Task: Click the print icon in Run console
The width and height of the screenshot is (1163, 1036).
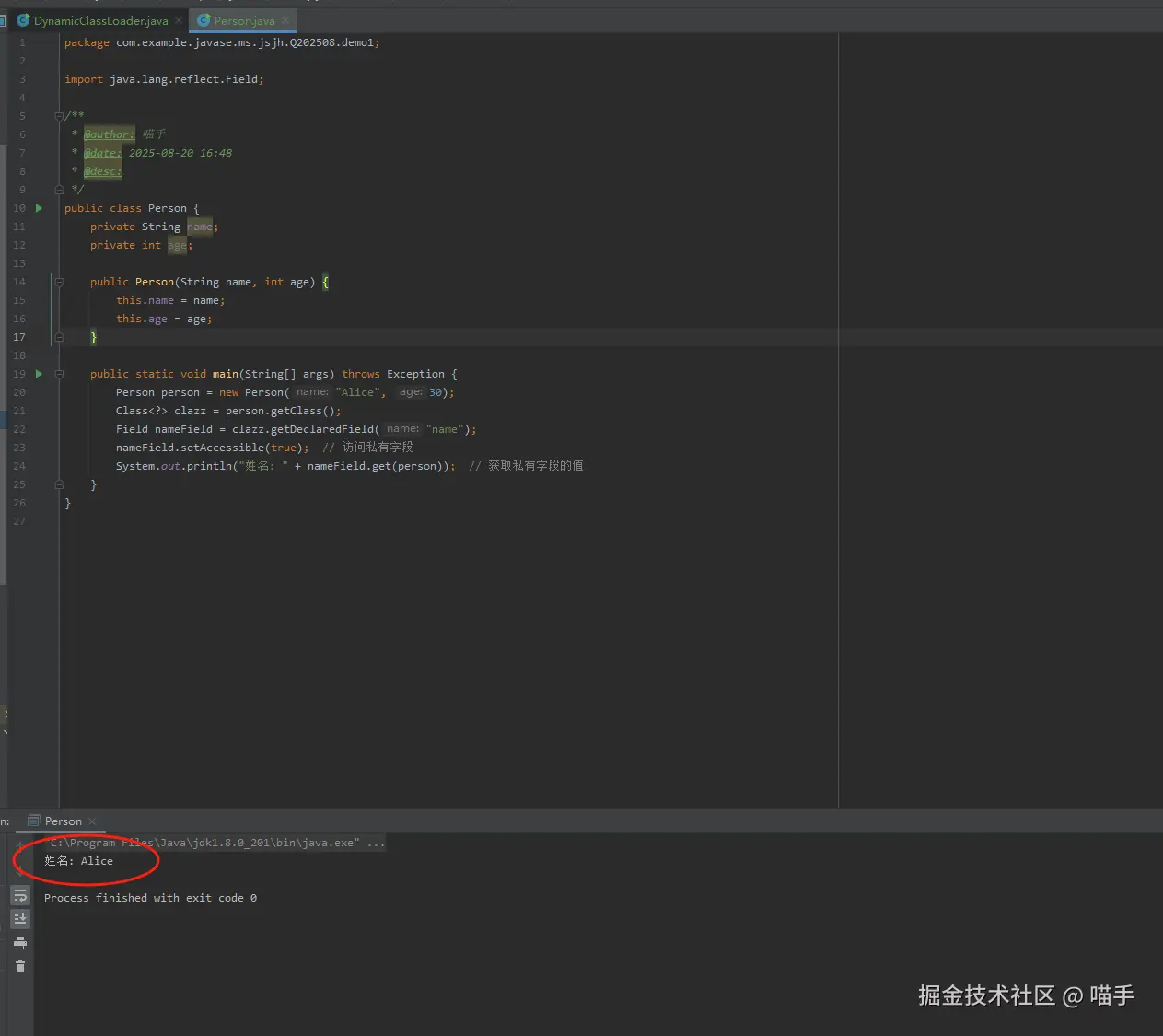Action: [x=20, y=944]
